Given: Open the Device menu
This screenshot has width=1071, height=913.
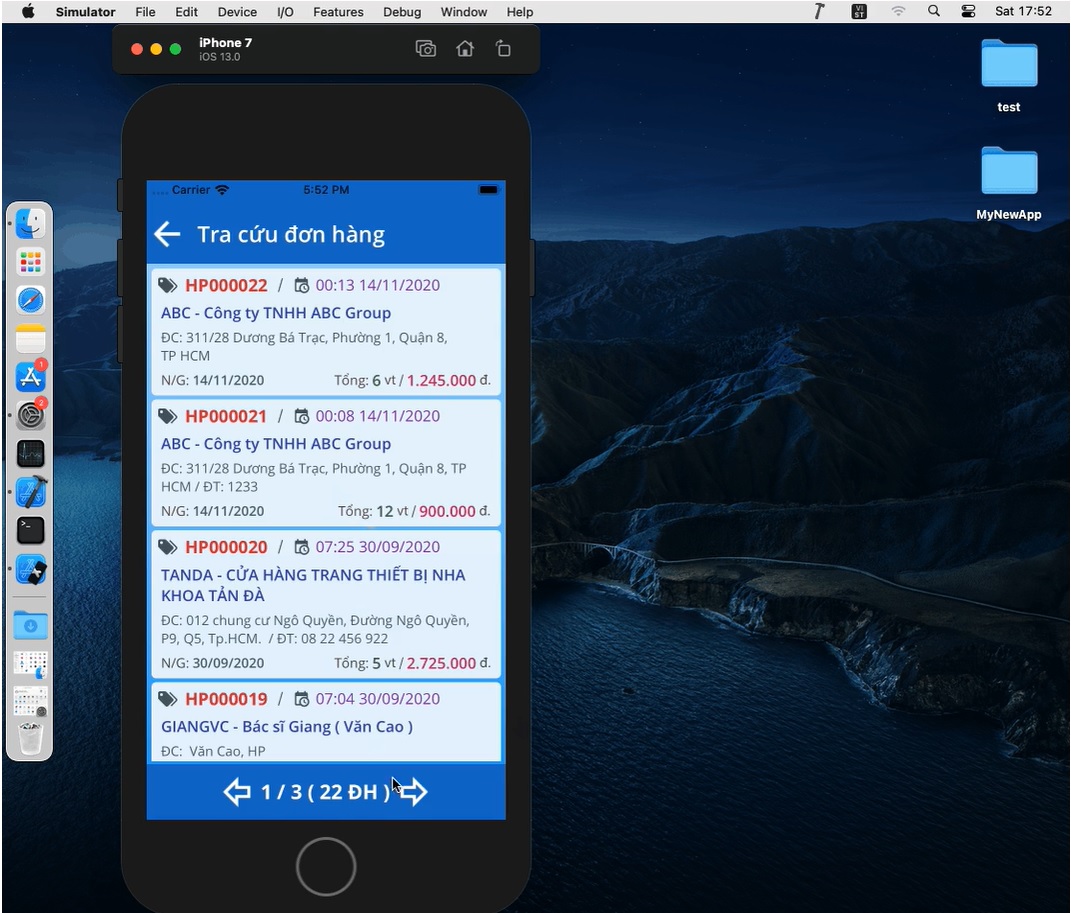Looking at the screenshot, I should [237, 12].
